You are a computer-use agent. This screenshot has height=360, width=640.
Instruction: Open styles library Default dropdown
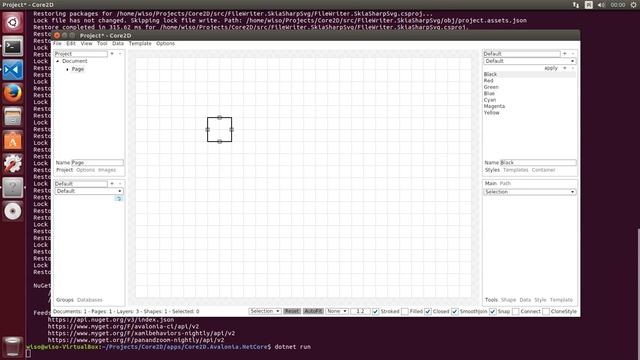tap(530, 61)
